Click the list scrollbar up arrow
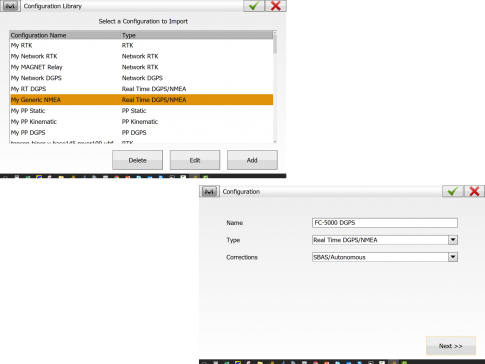Viewport: 485px width, 364px height. point(275,33)
